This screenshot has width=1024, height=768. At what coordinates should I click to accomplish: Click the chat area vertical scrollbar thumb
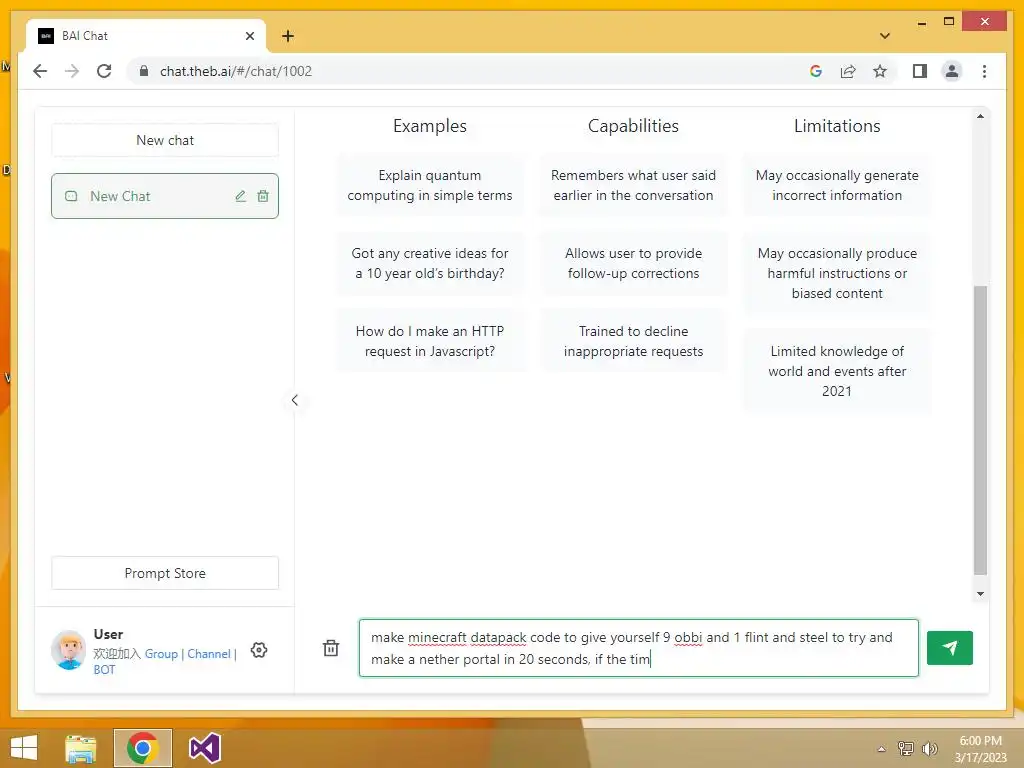click(x=980, y=430)
